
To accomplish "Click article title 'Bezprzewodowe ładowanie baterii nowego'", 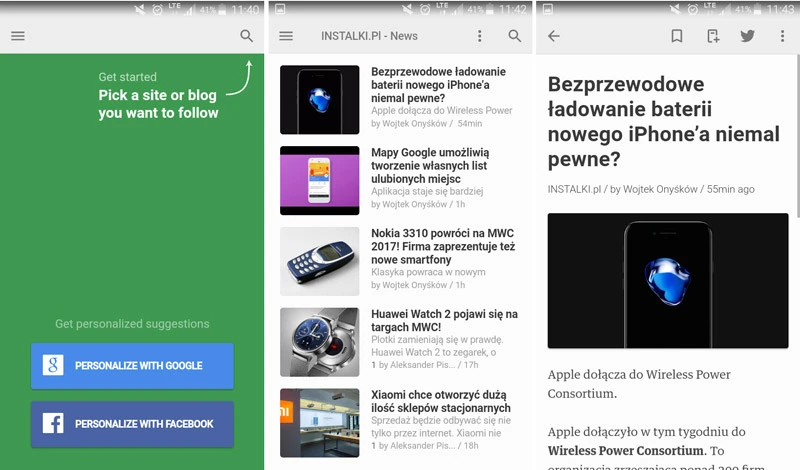I will pyautogui.click(x=663, y=121).
